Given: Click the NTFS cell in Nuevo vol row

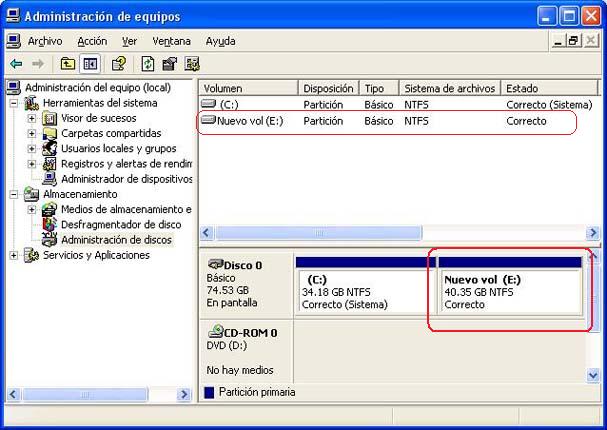Looking at the screenshot, I should [416, 121].
